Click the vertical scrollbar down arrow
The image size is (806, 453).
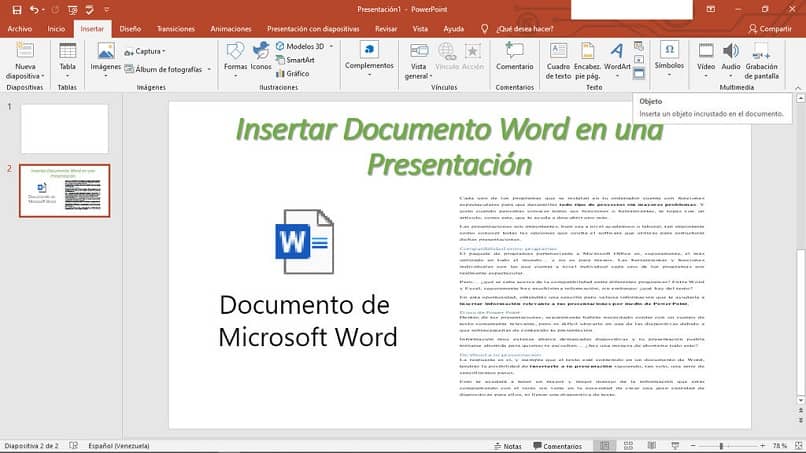[800, 401]
